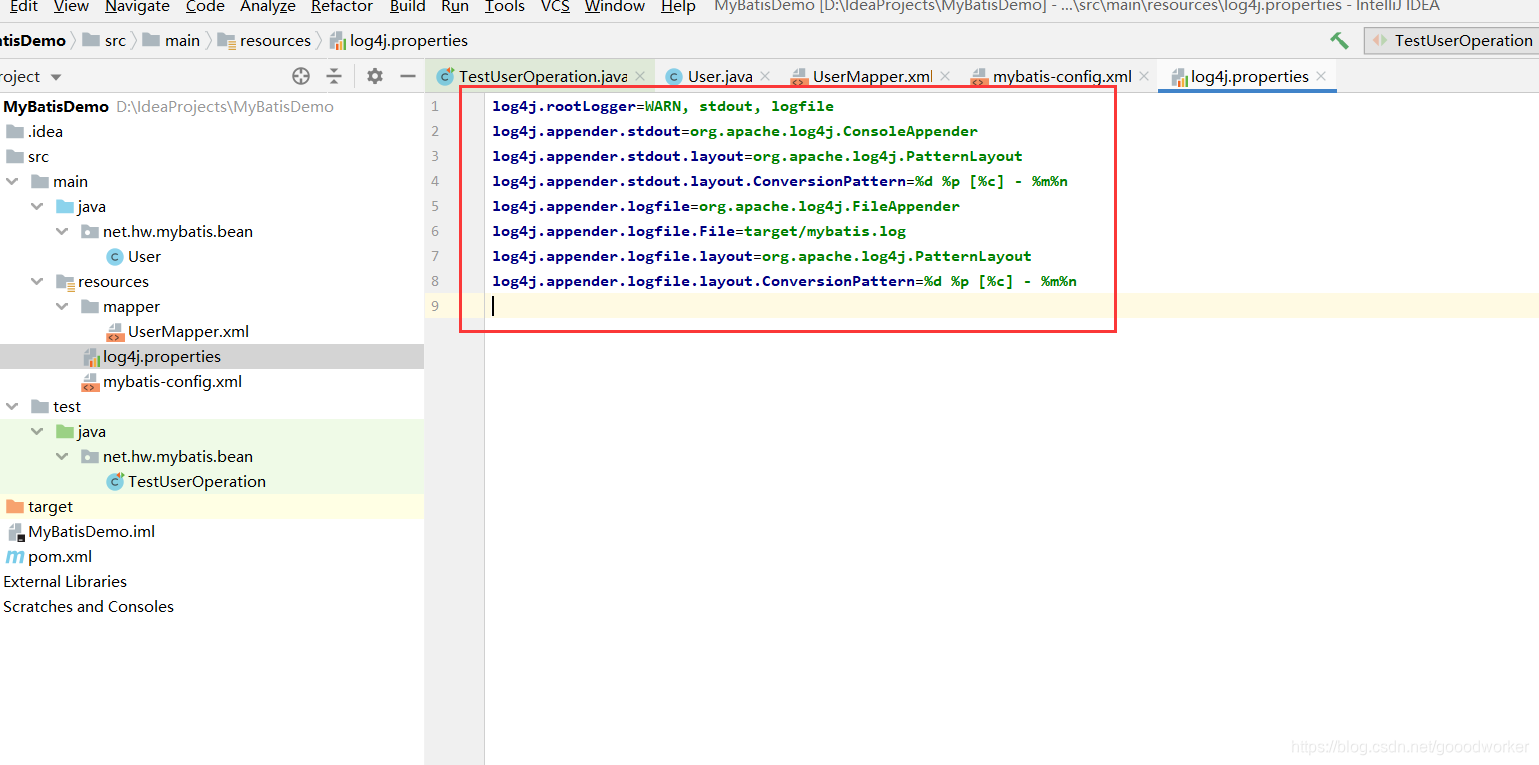Image resolution: width=1539 pixels, height=765 pixels.
Task: Close the User.java editor tab
Action: [765, 76]
